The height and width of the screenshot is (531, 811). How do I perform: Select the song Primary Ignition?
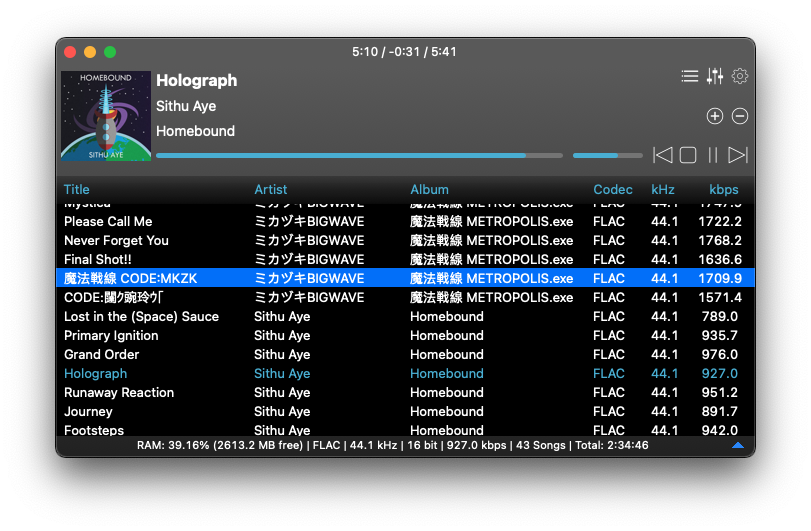[x=406, y=336]
